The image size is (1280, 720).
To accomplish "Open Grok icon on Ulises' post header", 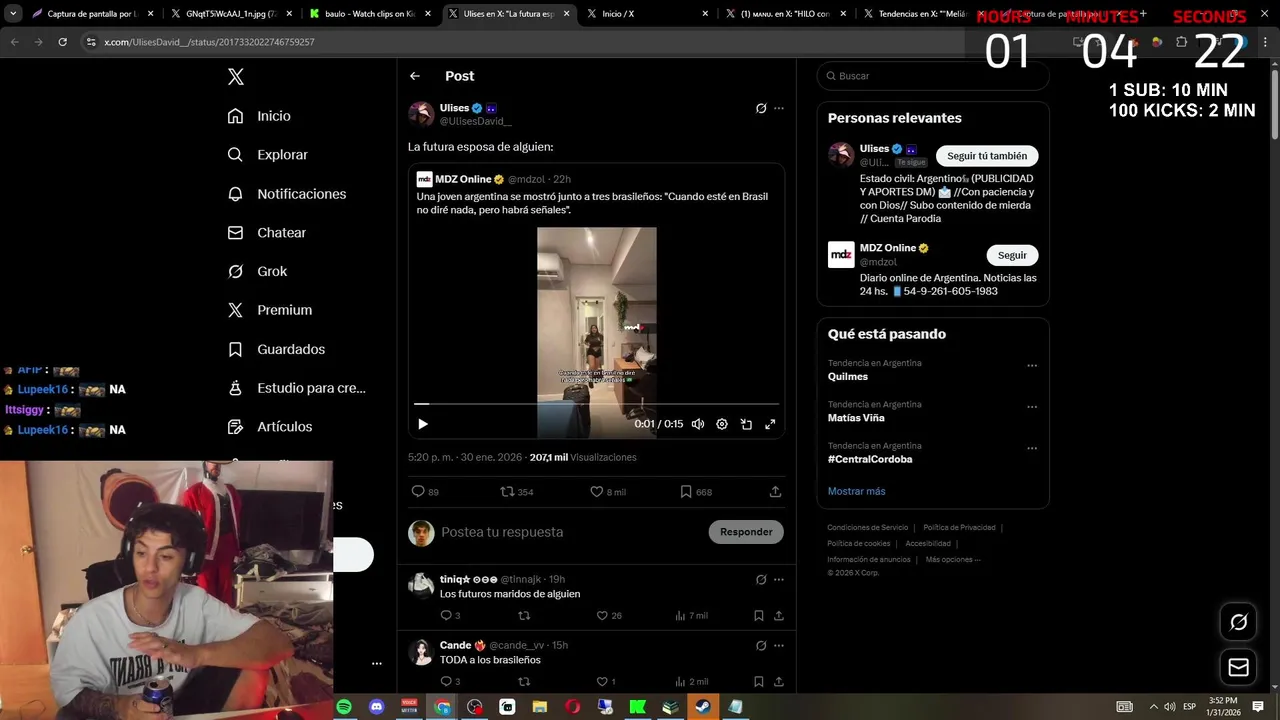I will coord(761,108).
